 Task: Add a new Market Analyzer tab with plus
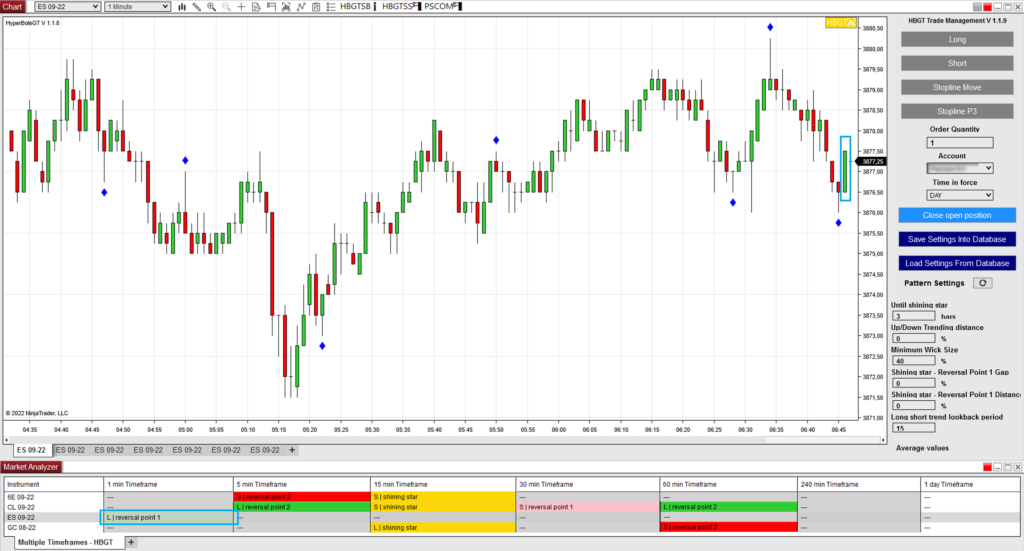(131, 542)
